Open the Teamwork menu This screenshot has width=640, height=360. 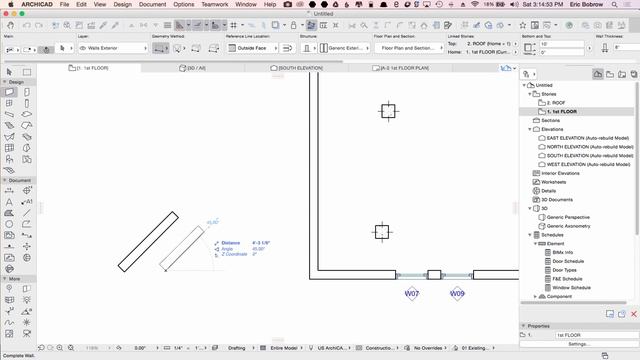click(x=215, y=4)
